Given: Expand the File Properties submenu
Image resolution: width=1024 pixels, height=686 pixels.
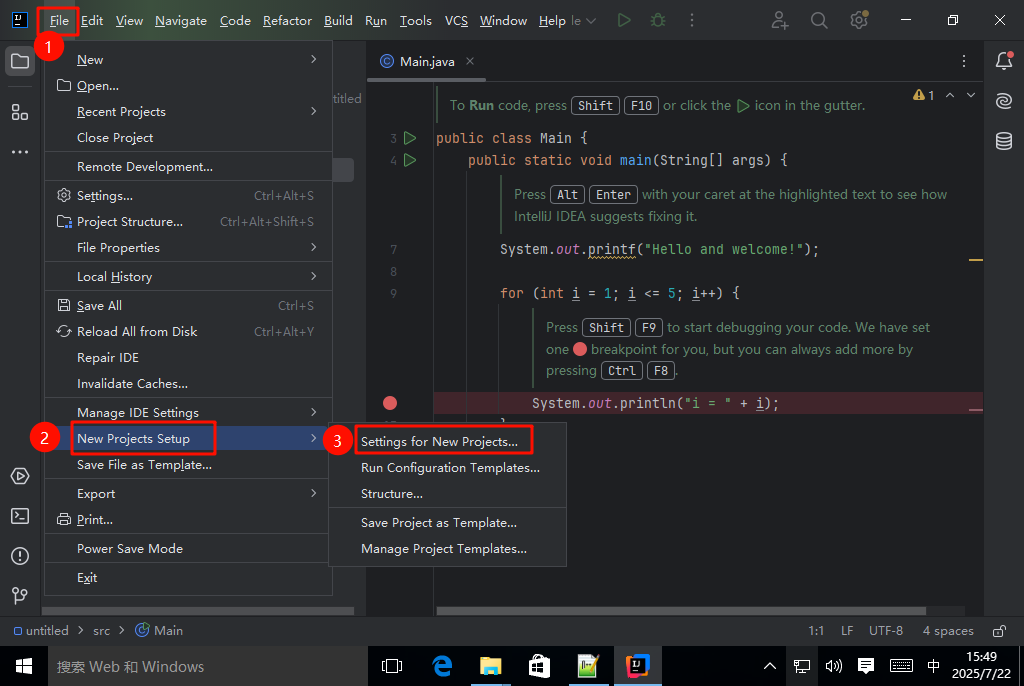Looking at the screenshot, I should point(188,248).
